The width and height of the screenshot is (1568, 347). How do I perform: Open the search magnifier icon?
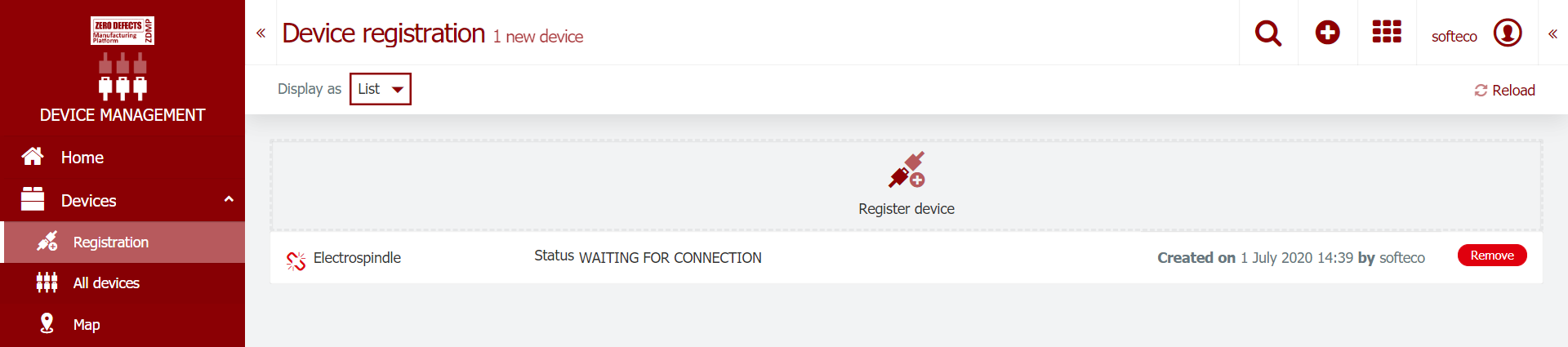pos(1268,33)
